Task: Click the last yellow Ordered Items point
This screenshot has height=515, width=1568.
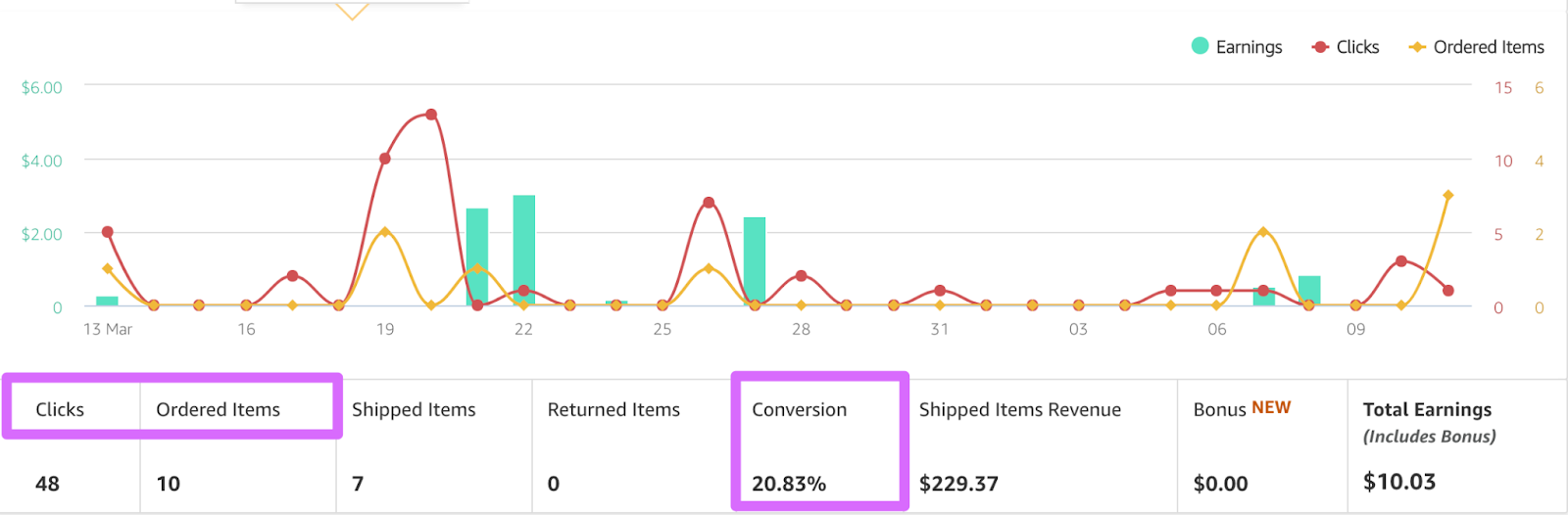Action: coord(1447,196)
